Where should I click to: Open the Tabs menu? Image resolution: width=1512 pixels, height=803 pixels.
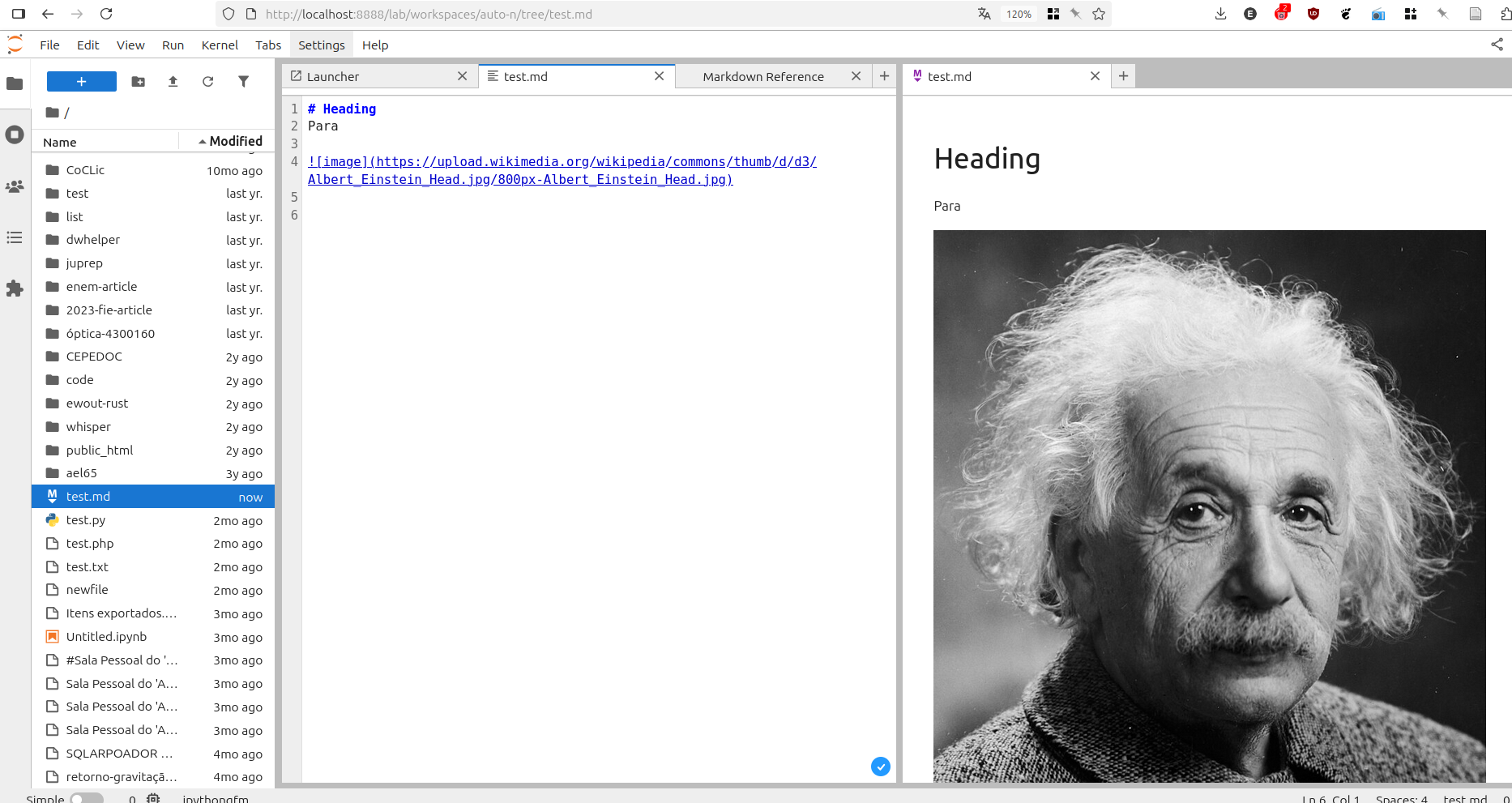(268, 45)
